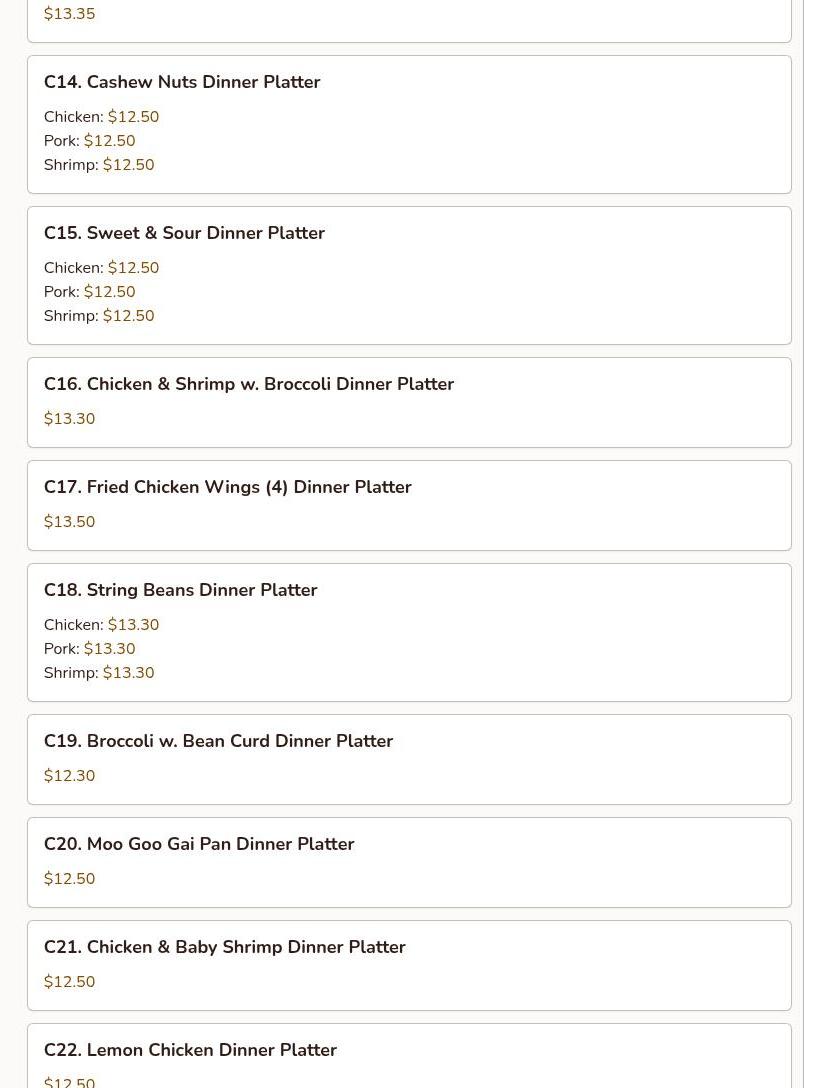The width and height of the screenshot is (824, 1088).
Task: Select Chicken option for Cashew Nuts Platter
Action: [x=101, y=117]
